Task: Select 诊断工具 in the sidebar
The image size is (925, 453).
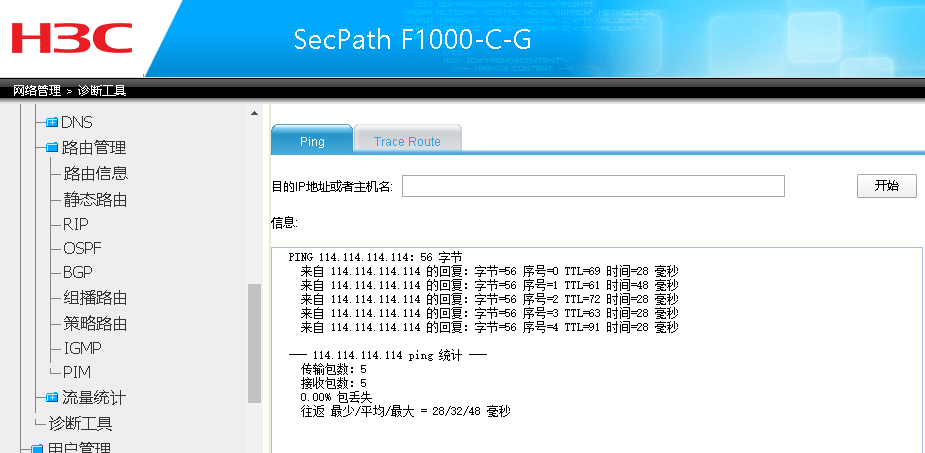Action: point(80,424)
